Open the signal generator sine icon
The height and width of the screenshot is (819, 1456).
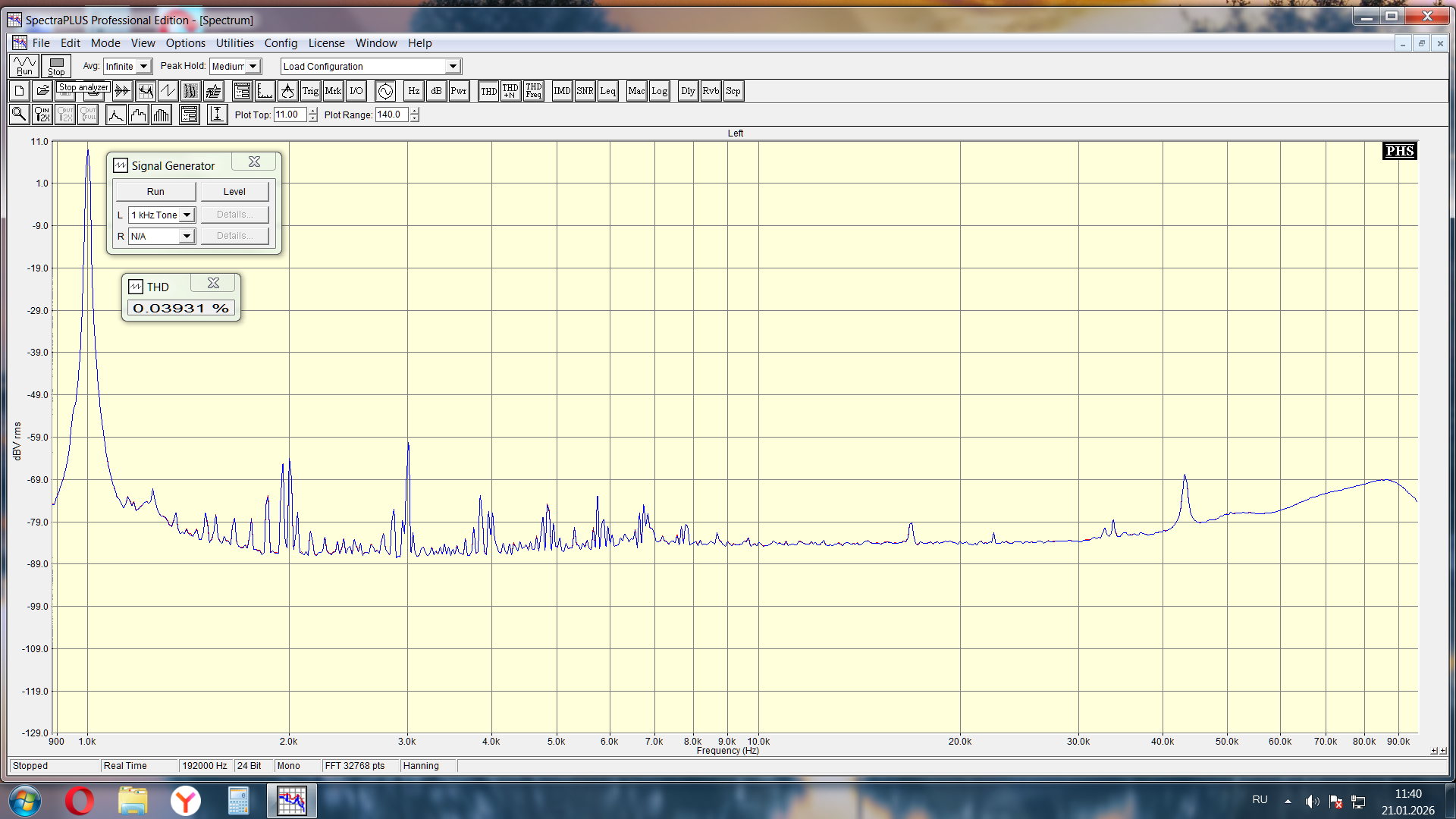point(385,91)
